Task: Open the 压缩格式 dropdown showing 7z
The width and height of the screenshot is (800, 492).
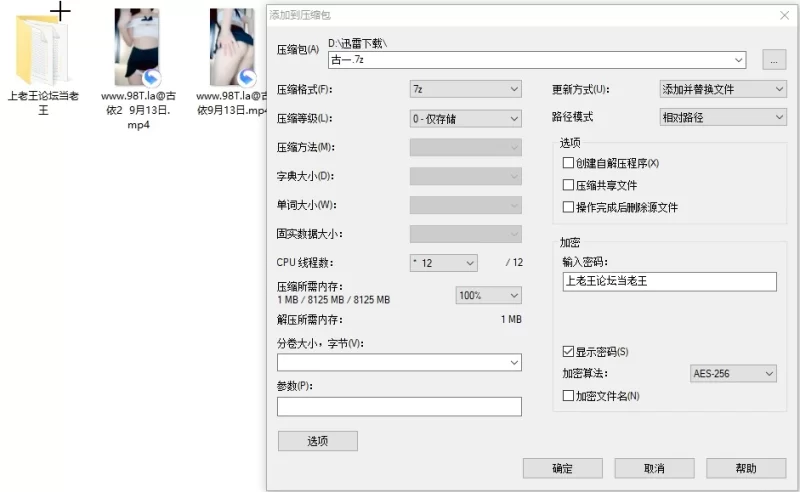Action: (465, 89)
